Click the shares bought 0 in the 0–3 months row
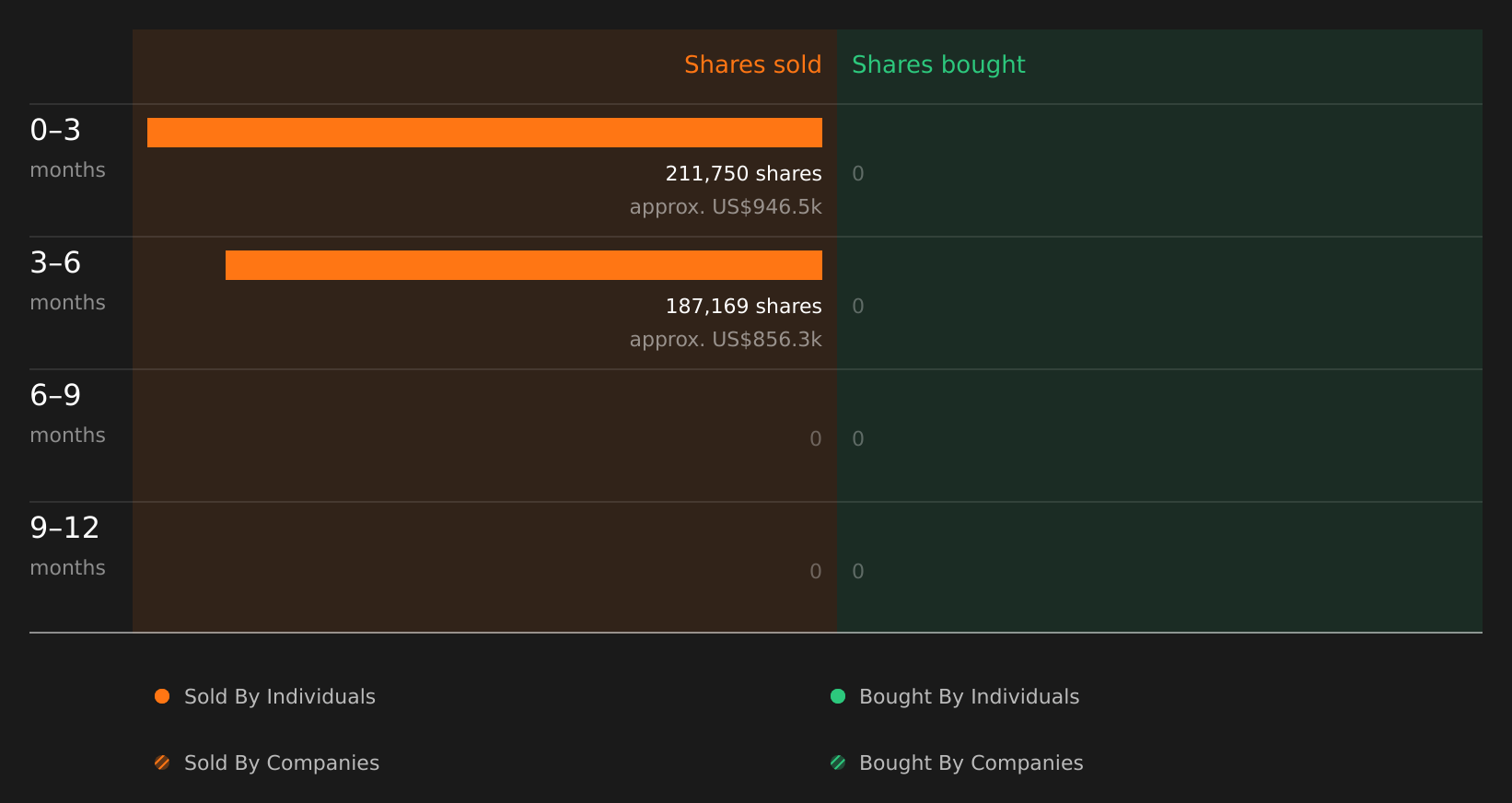1512x803 pixels. [858, 174]
